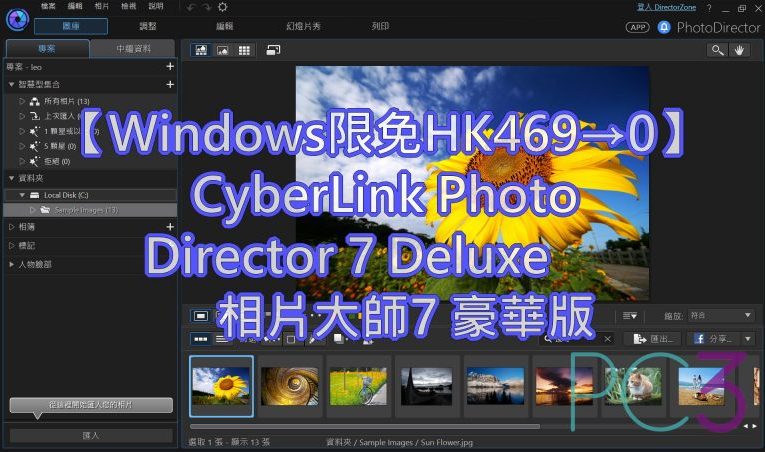
Task: Open the 檔案 (File) menu
Action: (48, 6)
